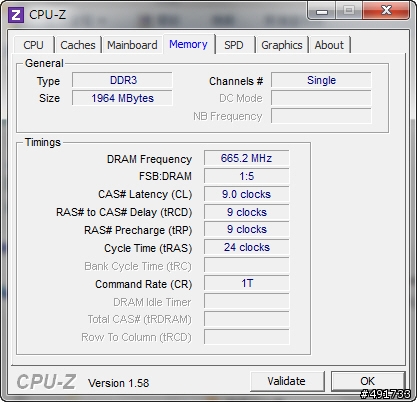Click the CAS# Latency 9.0 clocks value

pyautogui.click(x=247, y=194)
